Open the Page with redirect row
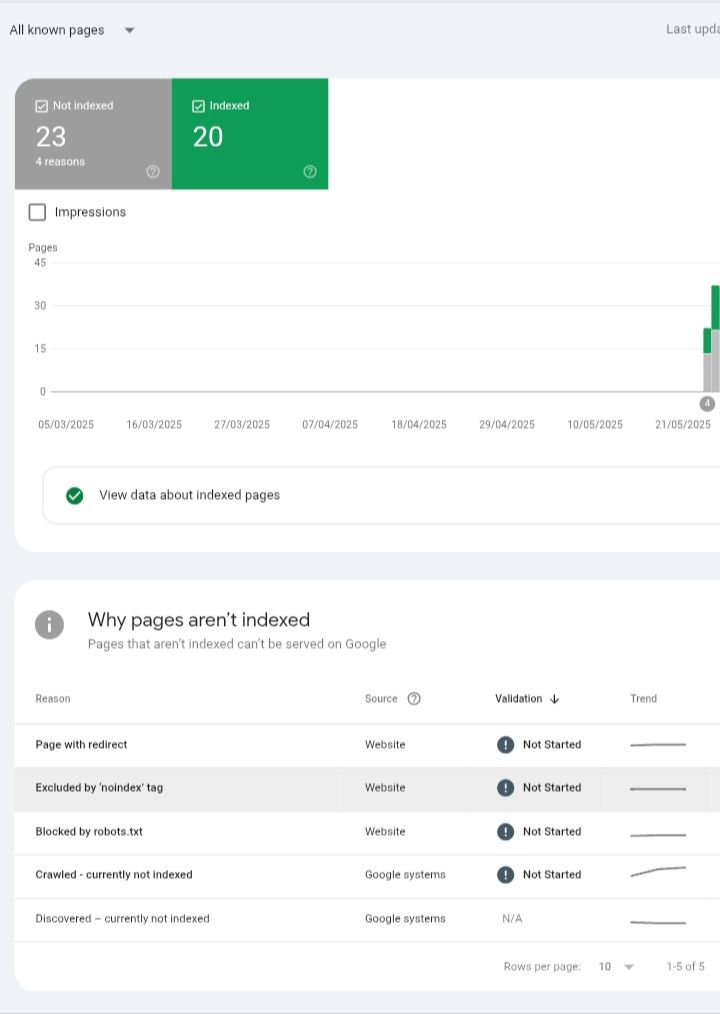 pyautogui.click(x=367, y=745)
